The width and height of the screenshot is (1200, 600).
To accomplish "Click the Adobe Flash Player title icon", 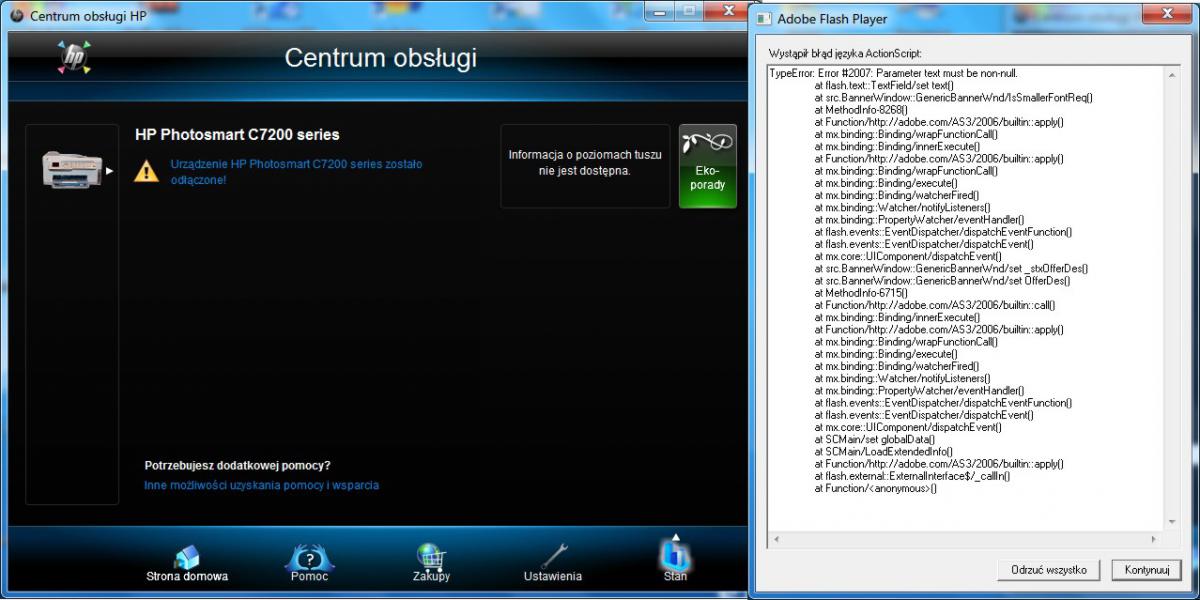I will click(x=763, y=18).
